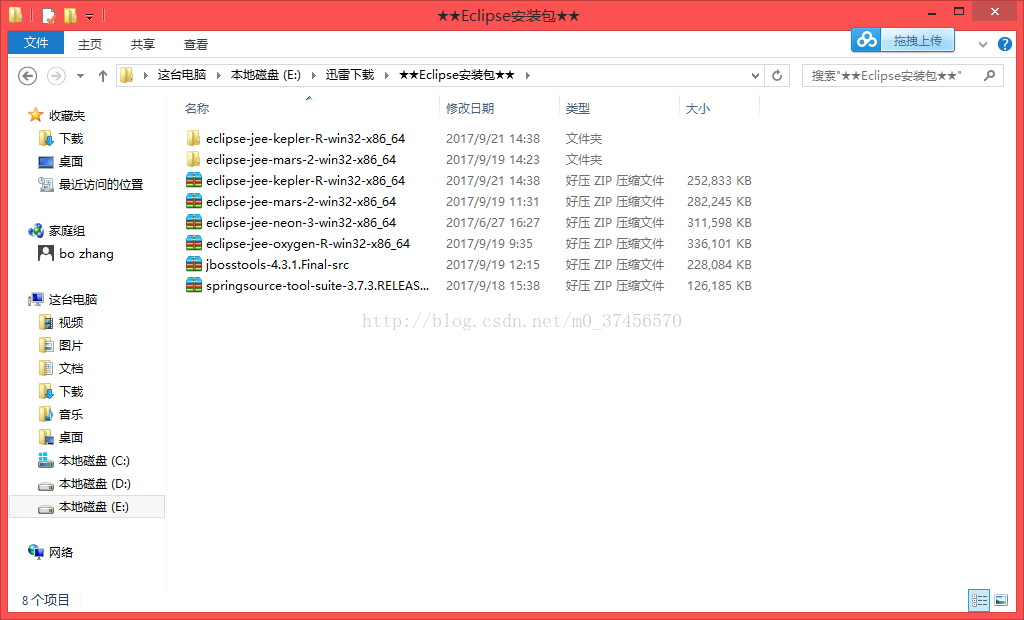Select eclipse-jee-neon-3 ZIP archive icon
The image size is (1024, 620).
tap(194, 222)
